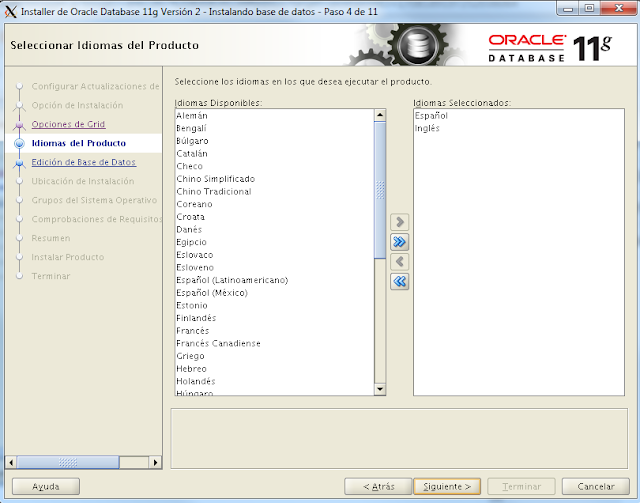This screenshot has height=503, width=640.
Task: Close the Oracle installer window
Action: coord(619,8)
